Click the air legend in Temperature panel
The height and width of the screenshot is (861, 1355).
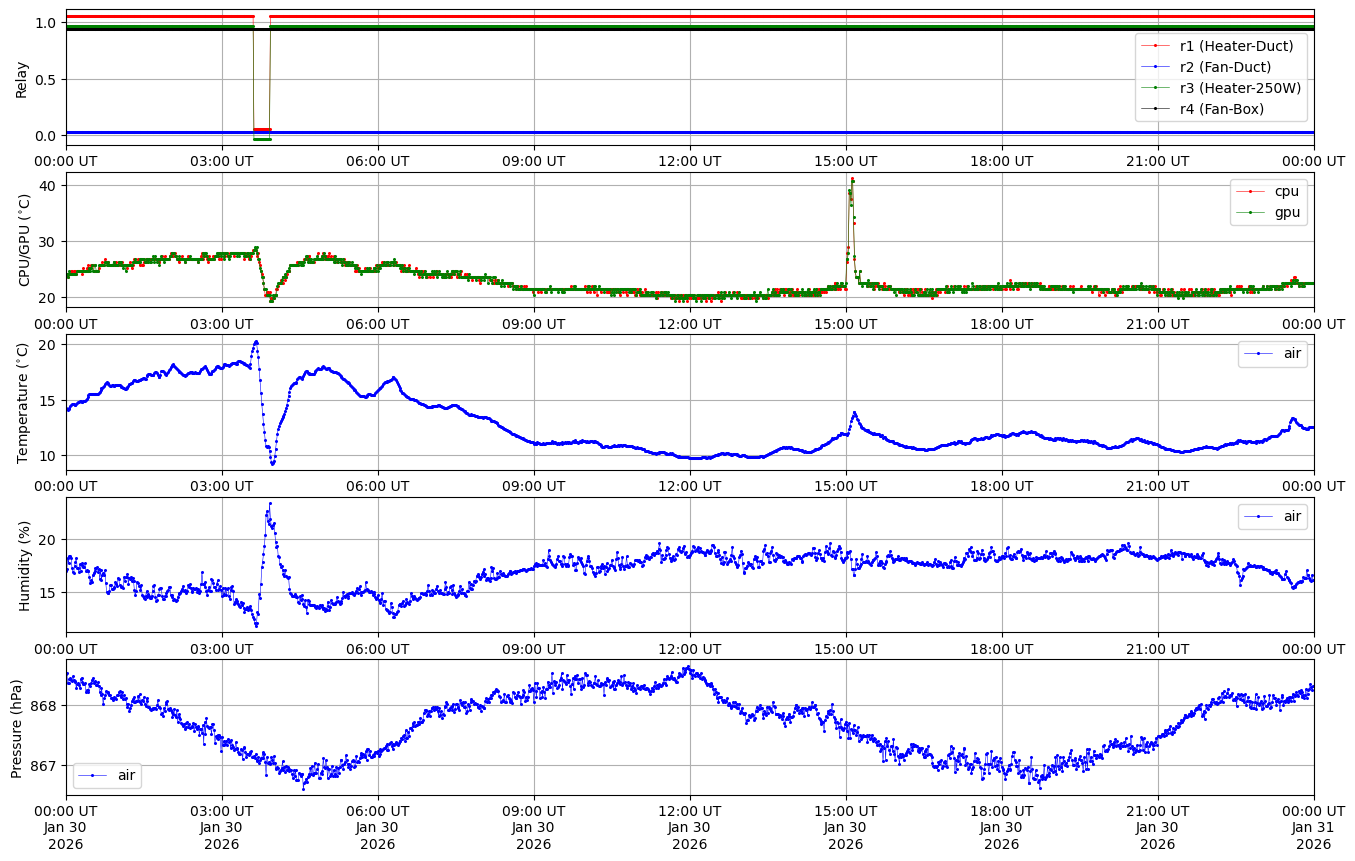(1292, 354)
